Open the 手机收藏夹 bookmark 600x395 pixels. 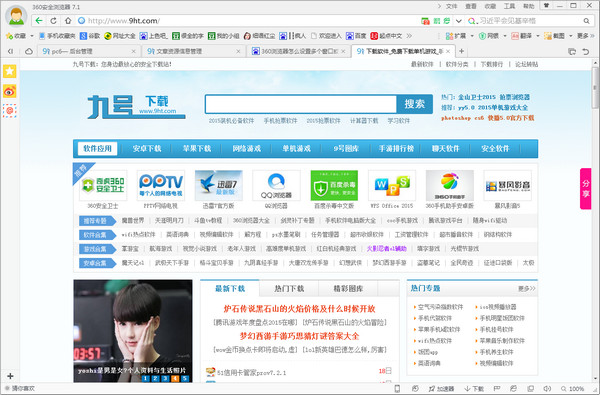pos(57,36)
